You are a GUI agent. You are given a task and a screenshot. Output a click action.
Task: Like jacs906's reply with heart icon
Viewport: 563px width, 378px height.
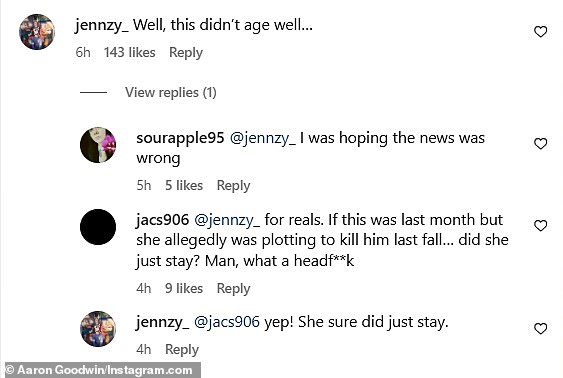[x=540, y=225]
